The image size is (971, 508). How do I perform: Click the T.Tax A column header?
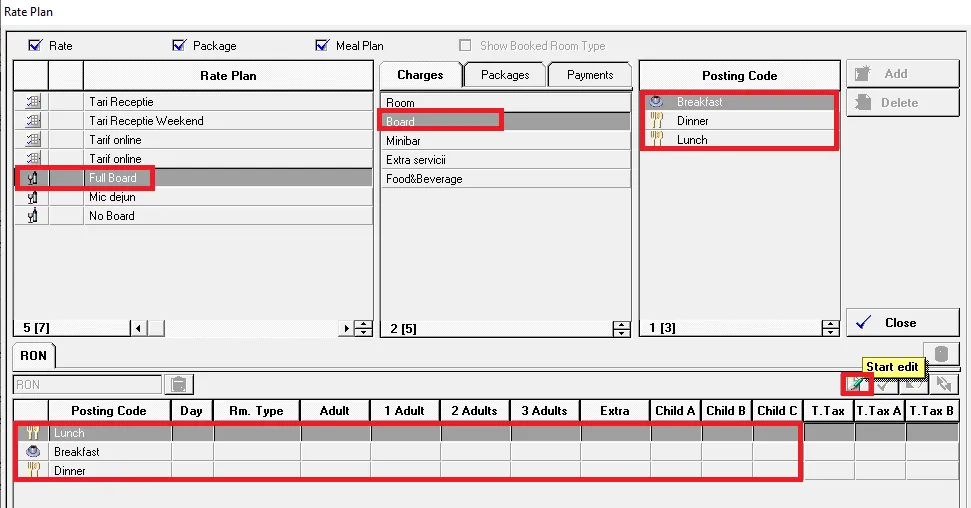click(879, 411)
